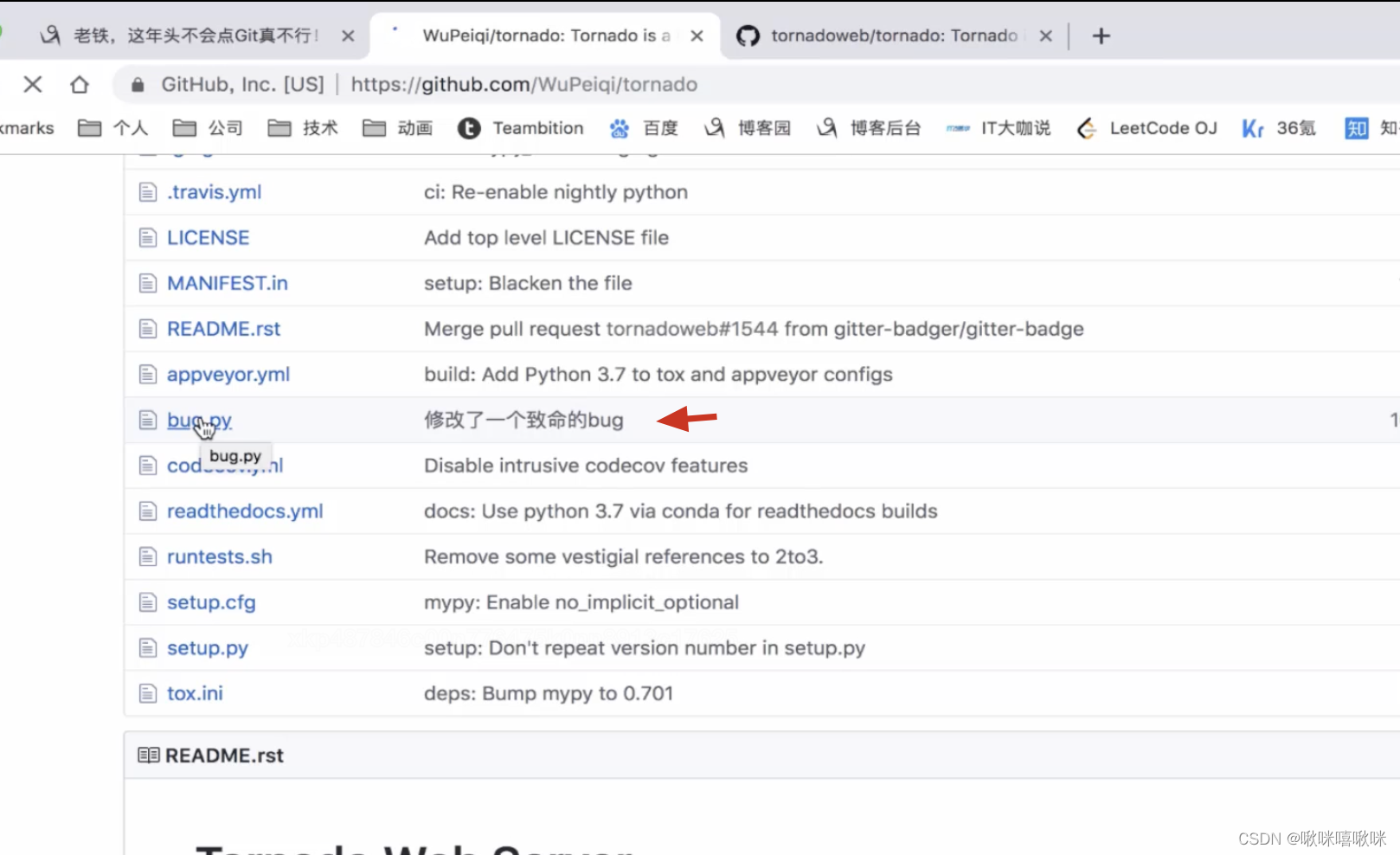This screenshot has width=1400, height=855.
Task: Open commit 'docs: Use python 3.7 via conda'
Action: [680, 511]
